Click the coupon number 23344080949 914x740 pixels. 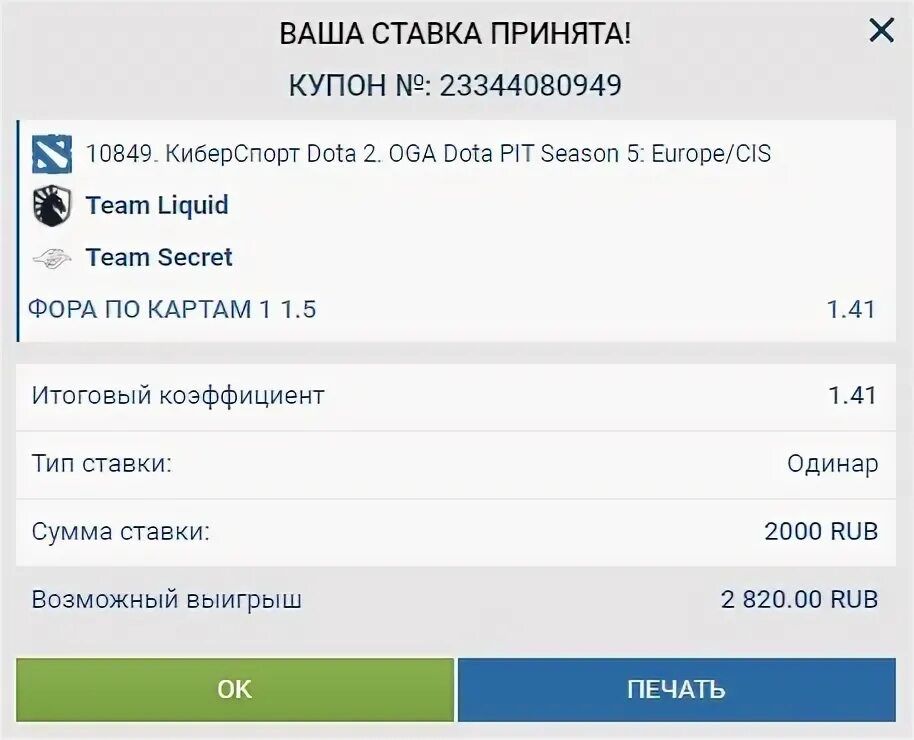coord(530,86)
